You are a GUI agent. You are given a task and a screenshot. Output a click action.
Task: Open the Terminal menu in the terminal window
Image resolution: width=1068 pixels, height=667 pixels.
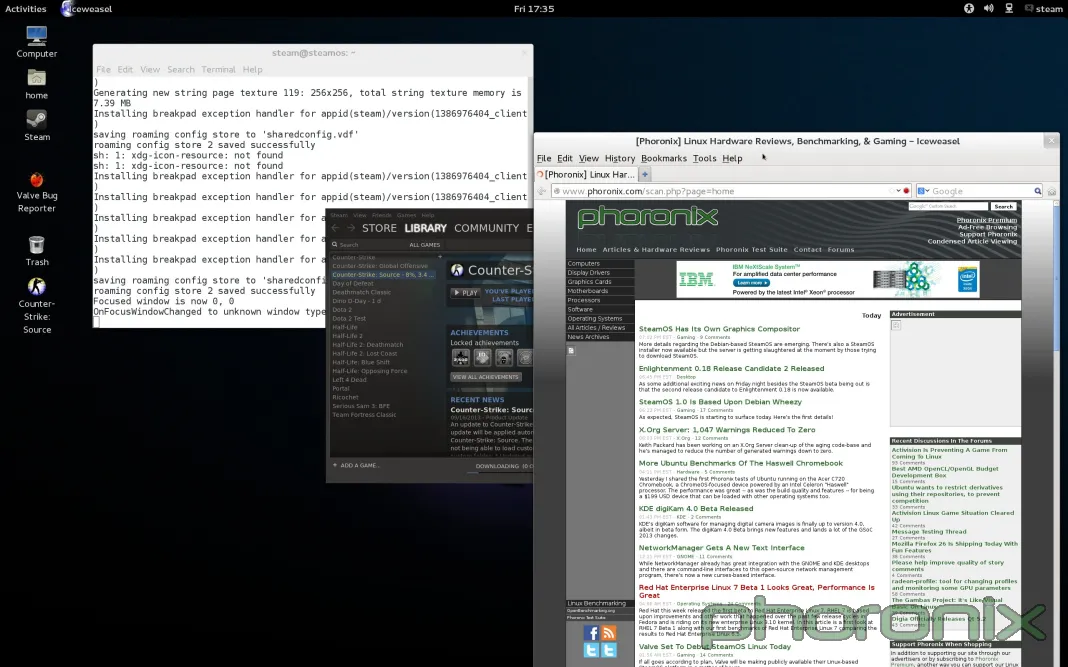(218, 70)
